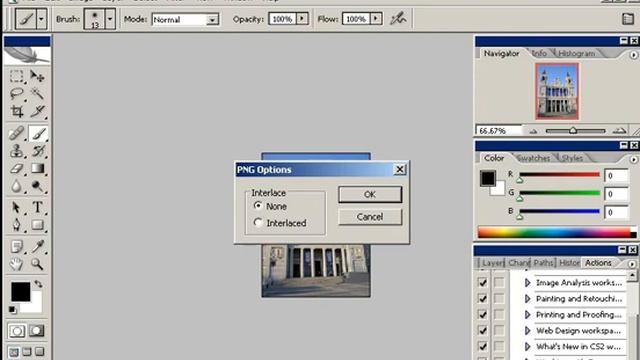Close the PNG Options dialog
Image resolution: width=640 pixels, height=360 pixels.
[x=400, y=169]
